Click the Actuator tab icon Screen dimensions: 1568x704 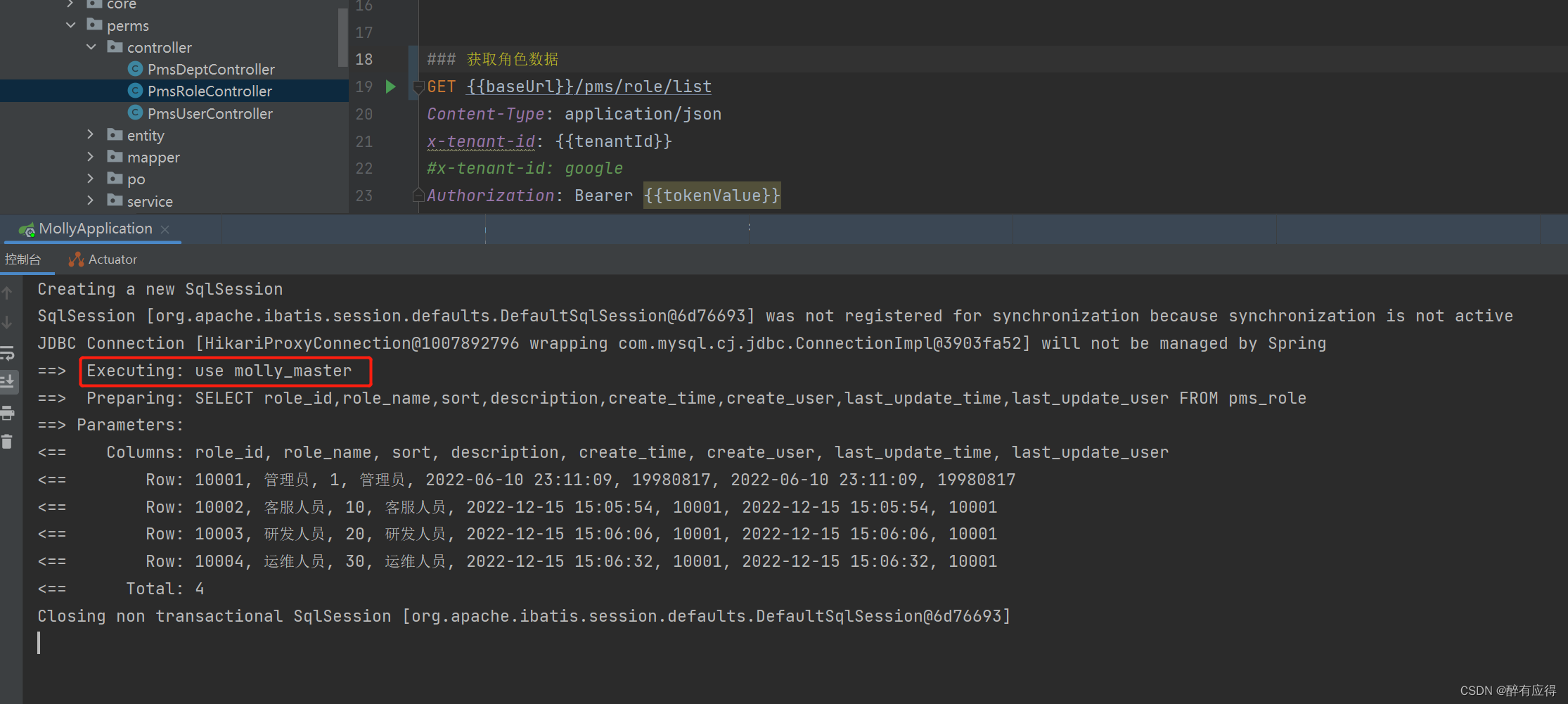(76, 260)
